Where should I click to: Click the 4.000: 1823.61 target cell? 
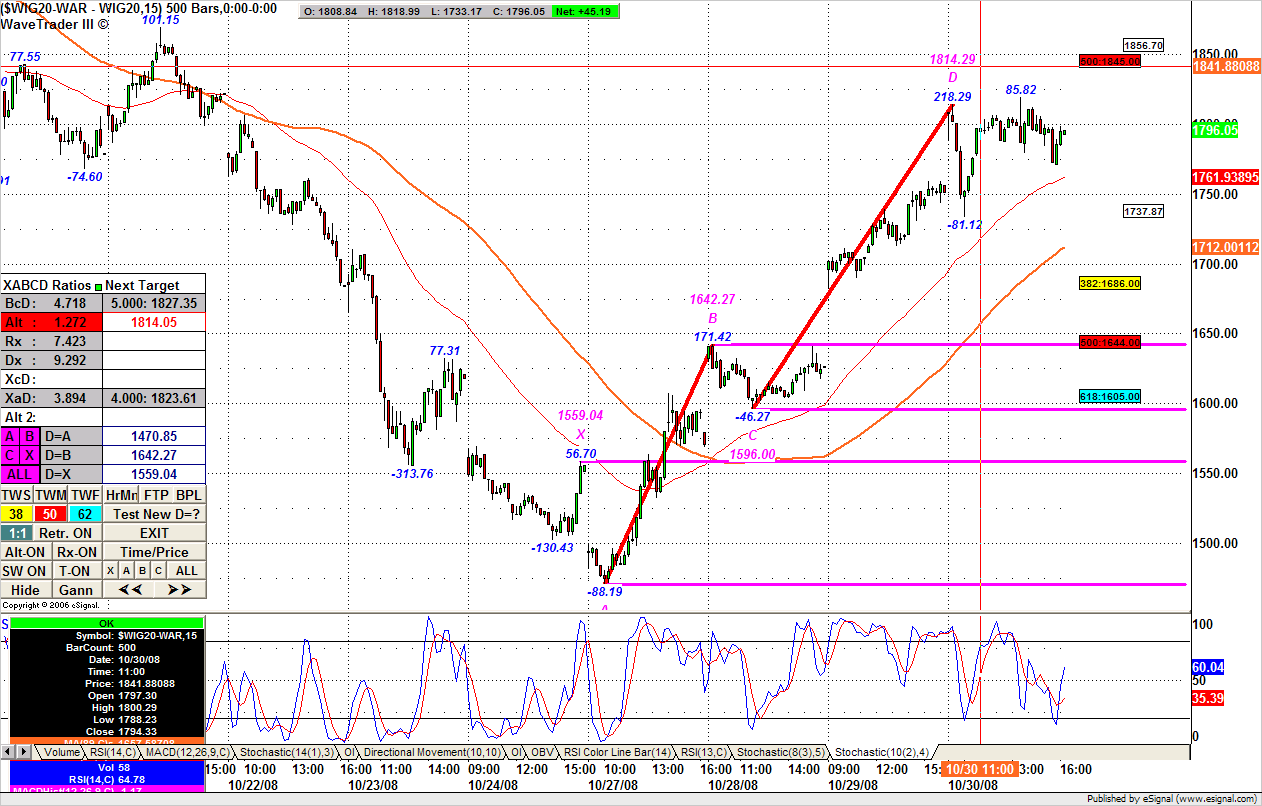pyautogui.click(x=154, y=398)
